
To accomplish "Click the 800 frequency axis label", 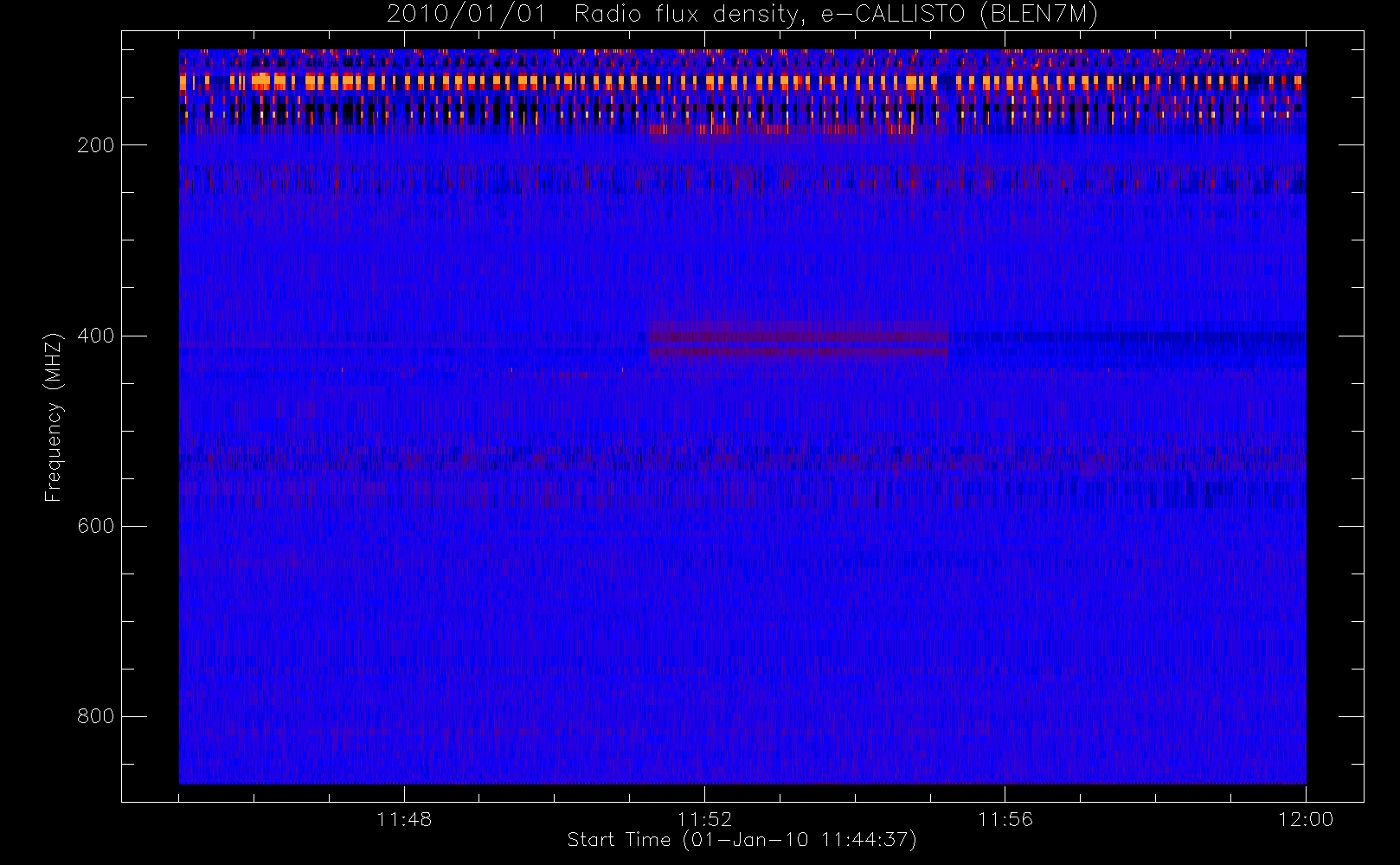I will coord(95,716).
